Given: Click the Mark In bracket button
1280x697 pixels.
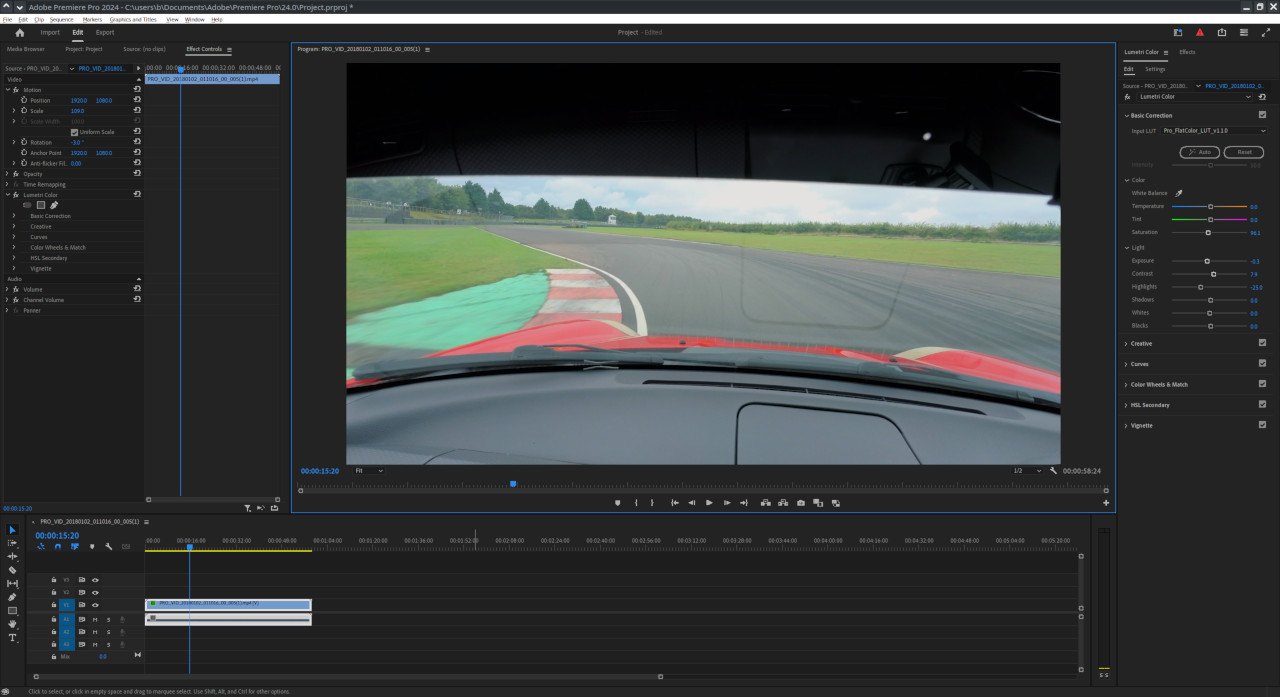Looking at the screenshot, I should (636, 503).
